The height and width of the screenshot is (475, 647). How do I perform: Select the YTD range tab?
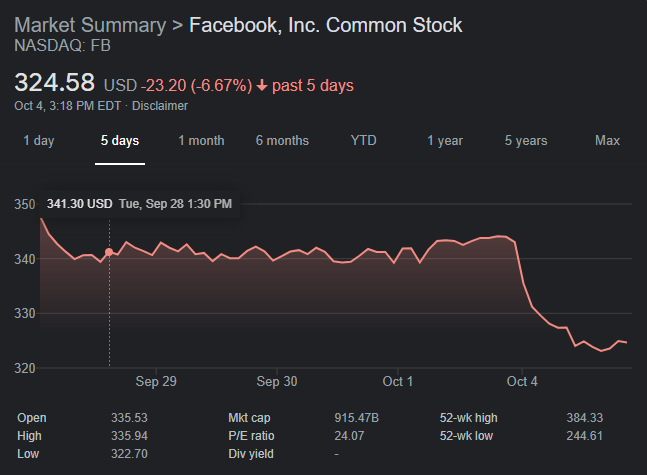tap(364, 141)
